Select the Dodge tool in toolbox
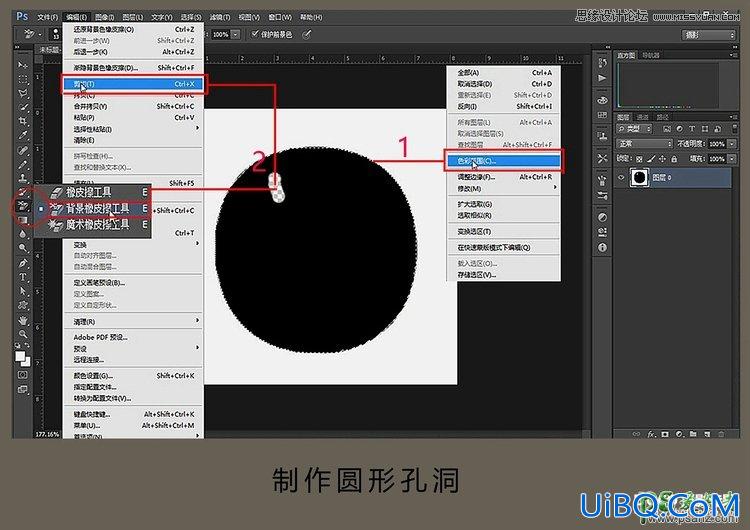This screenshot has width=750, height=530. point(22,248)
